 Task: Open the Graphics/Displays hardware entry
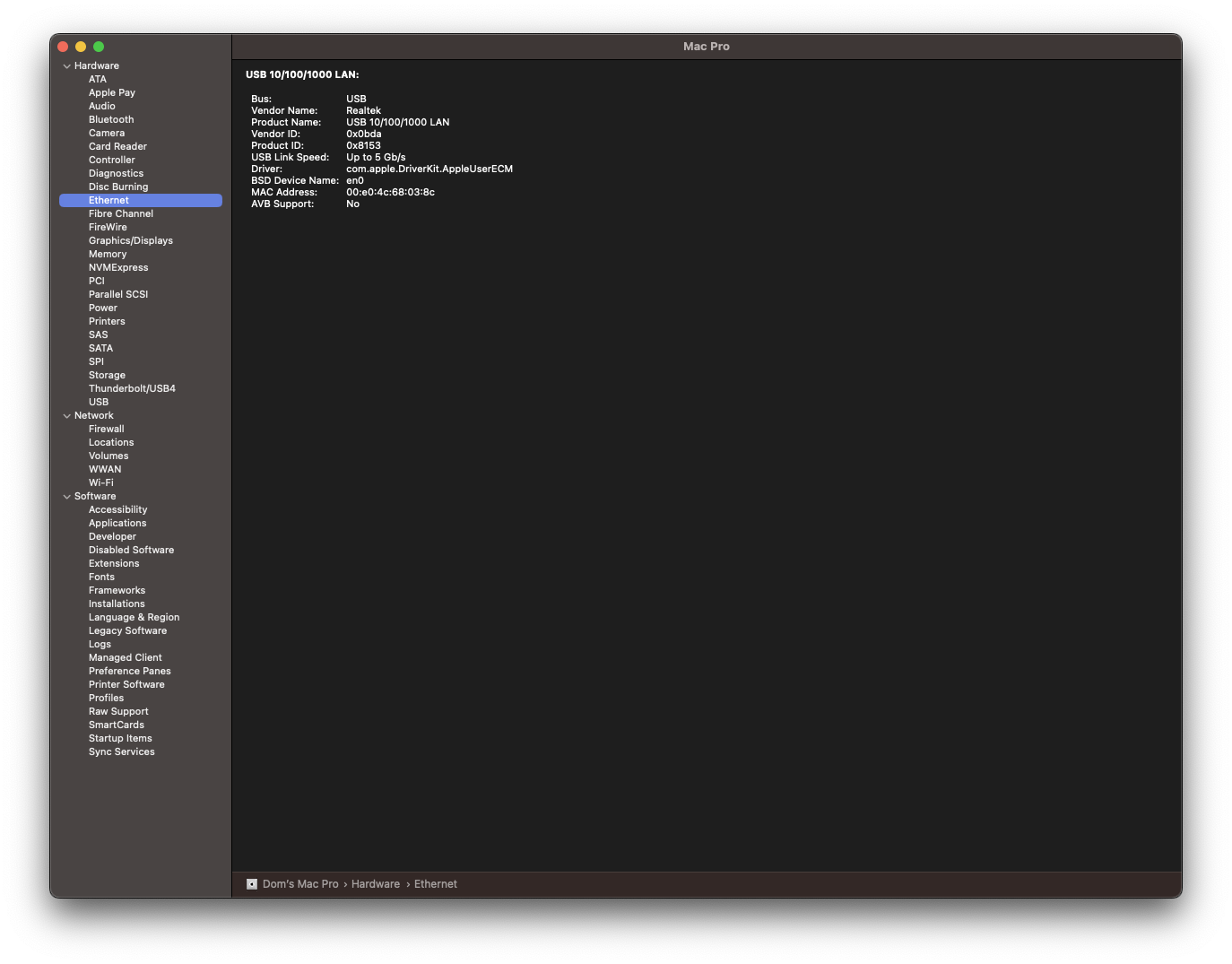pyautogui.click(x=131, y=241)
